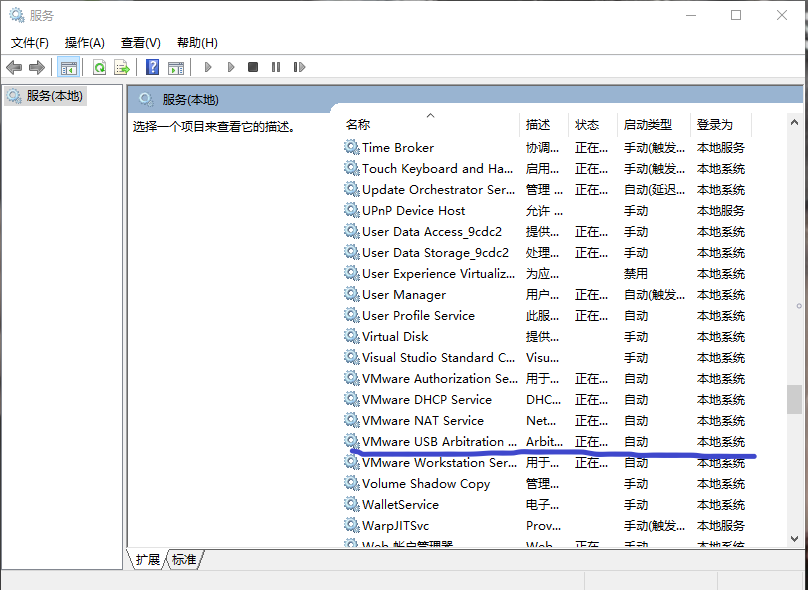Screen dimensions: 808x590
Task: Toggle the show/hide console tree icon
Action: click(x=67, y=67)
